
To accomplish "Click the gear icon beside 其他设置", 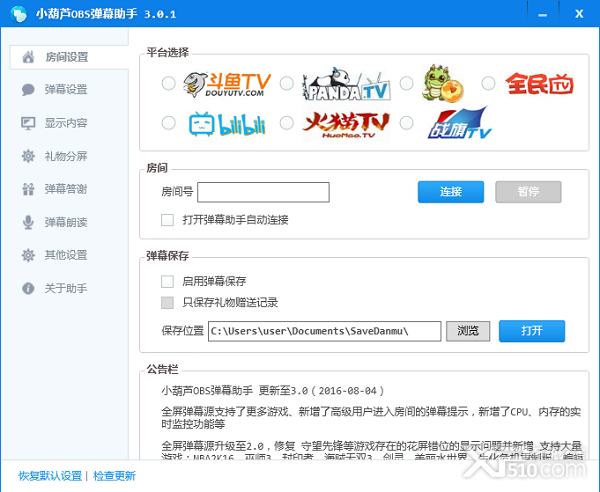I will (x=28, y=255).
